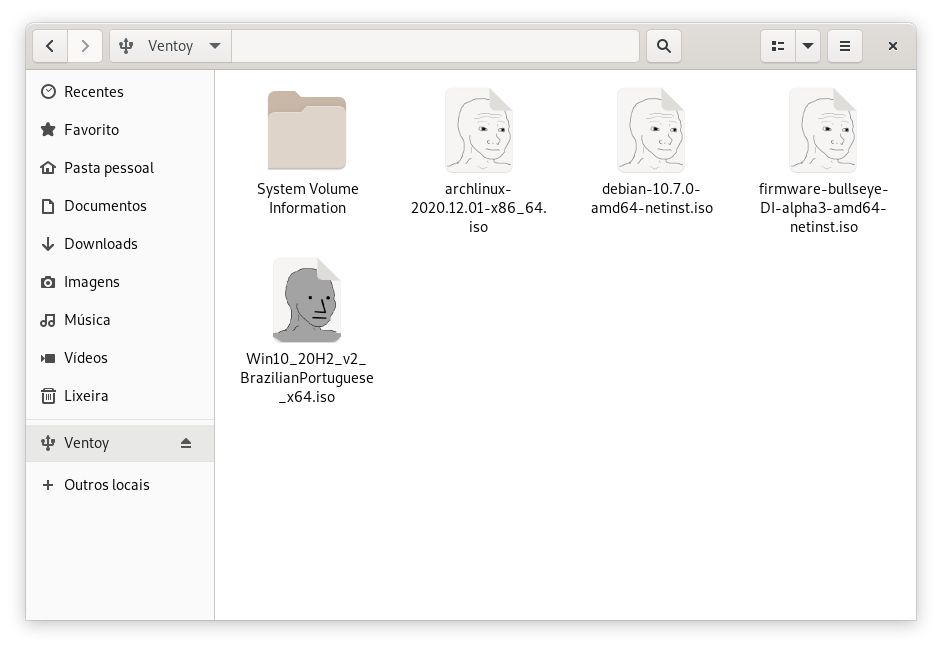Open Lixeira trash location
The width and height of the screenshot is (942, 649).
pyautogui.click(x=86, y=396)
